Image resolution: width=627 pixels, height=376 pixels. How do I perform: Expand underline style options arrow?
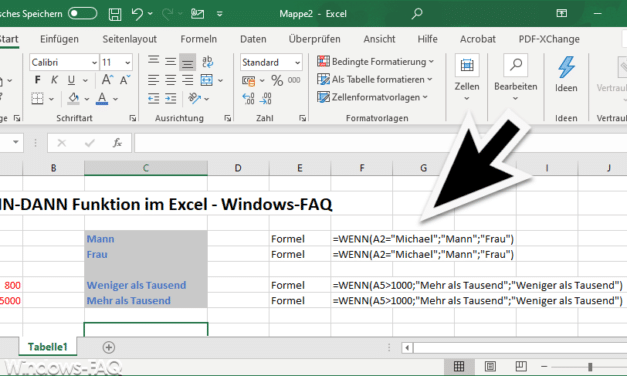point(85,80)
